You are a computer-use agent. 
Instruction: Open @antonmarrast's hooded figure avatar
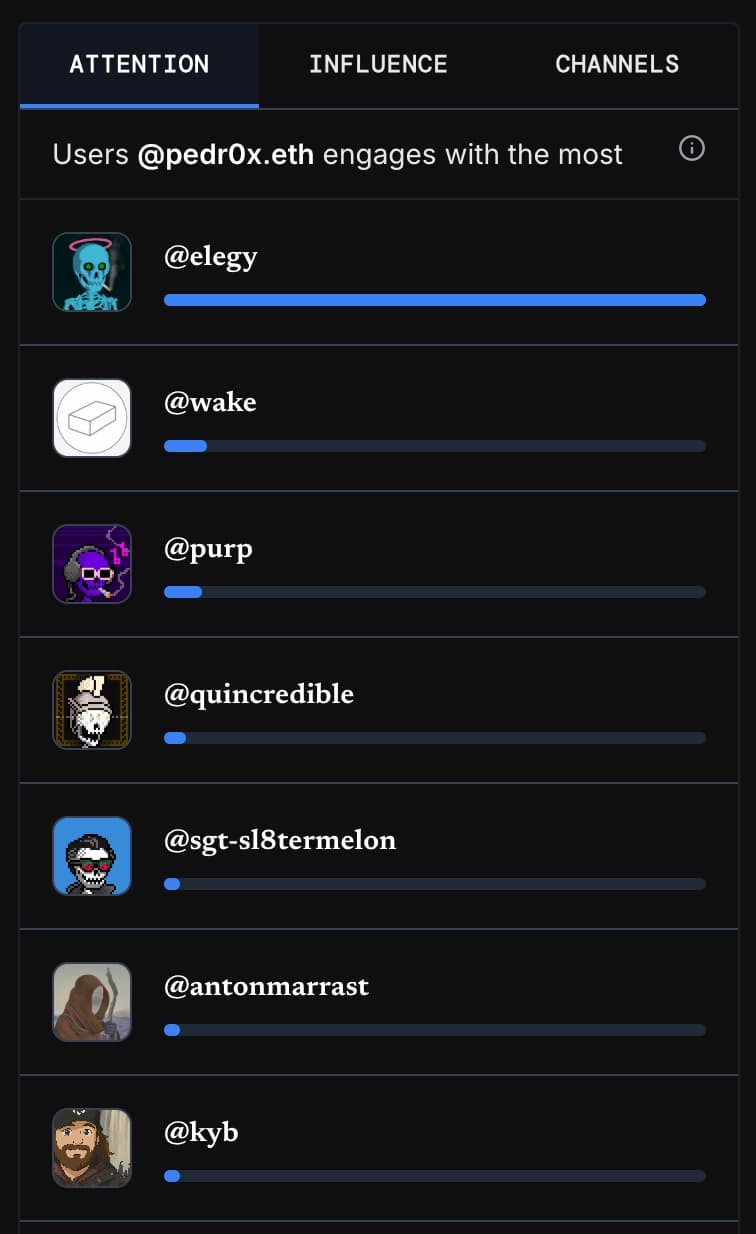[92, 1002]
